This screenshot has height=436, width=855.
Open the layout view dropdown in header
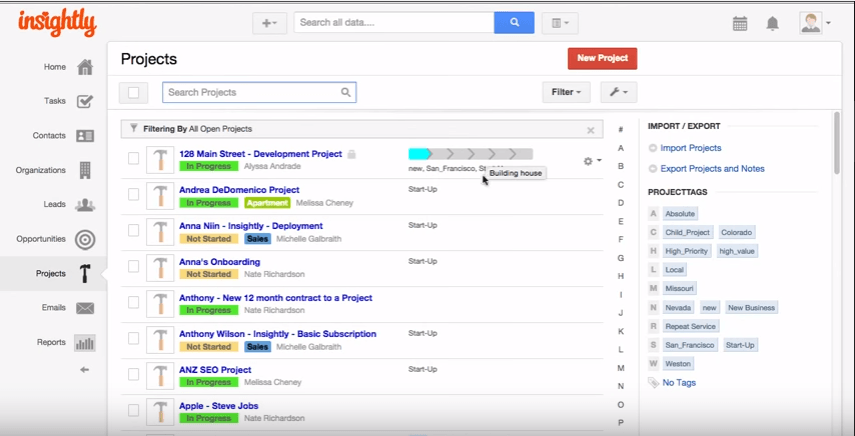[560, 23]
